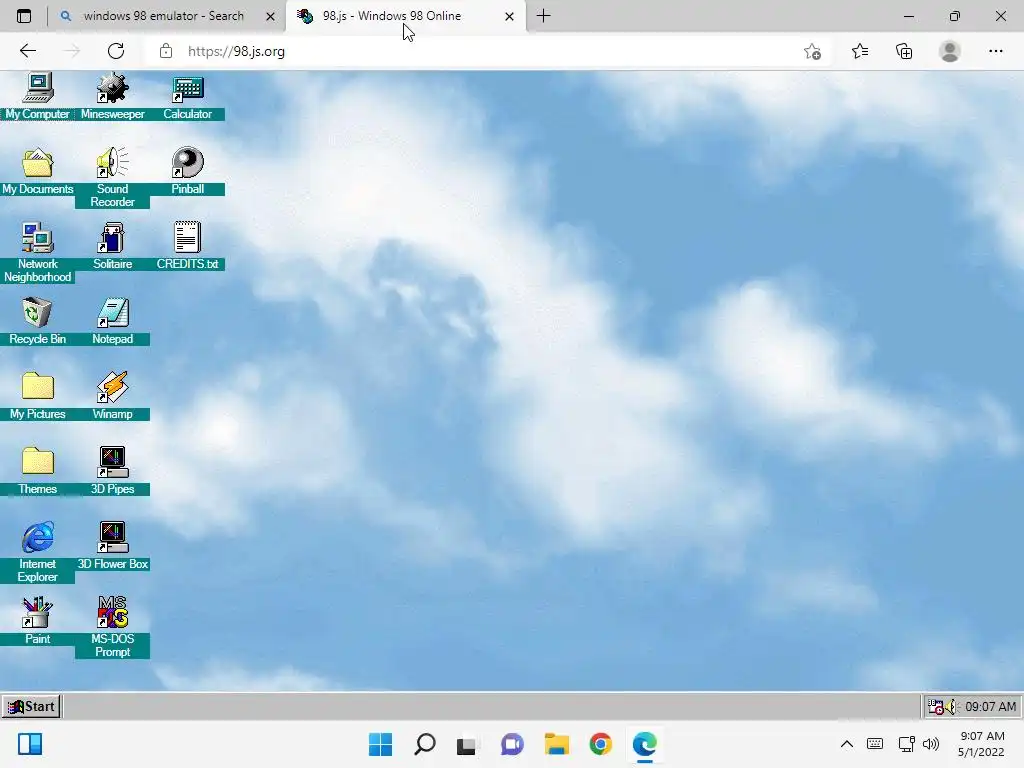Open a new browser tab
This screenshot has width=1024, height=768.
pyautogui.click(x=543, y=16)
